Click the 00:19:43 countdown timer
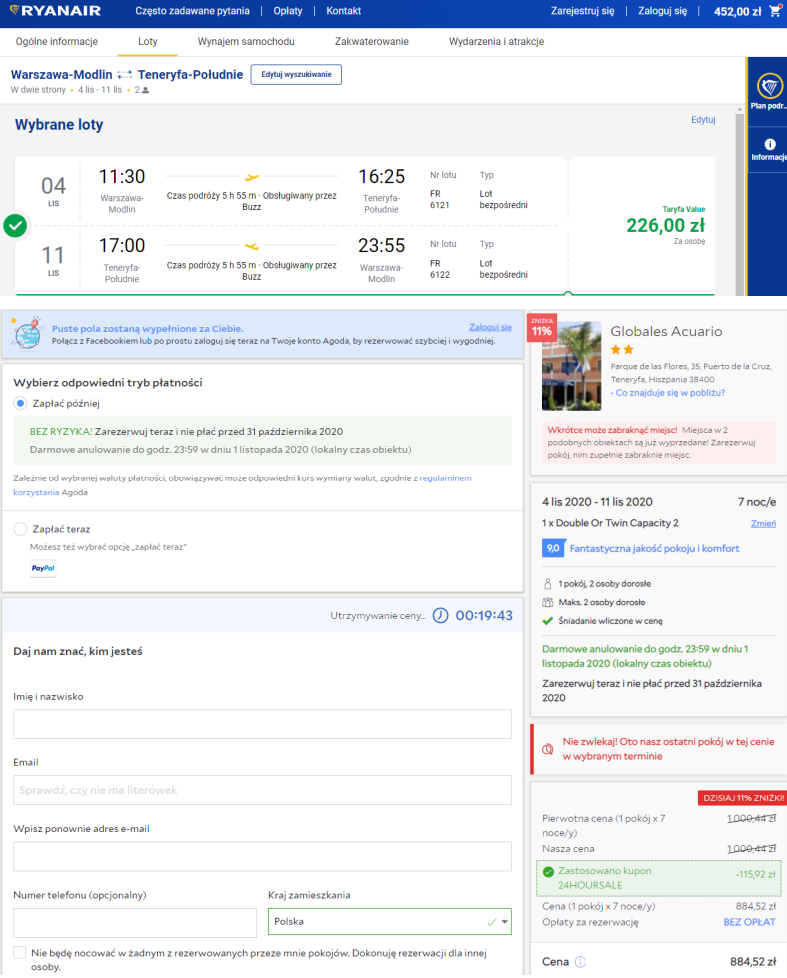This screenshot has width=787, height=978. click(484, 616)
